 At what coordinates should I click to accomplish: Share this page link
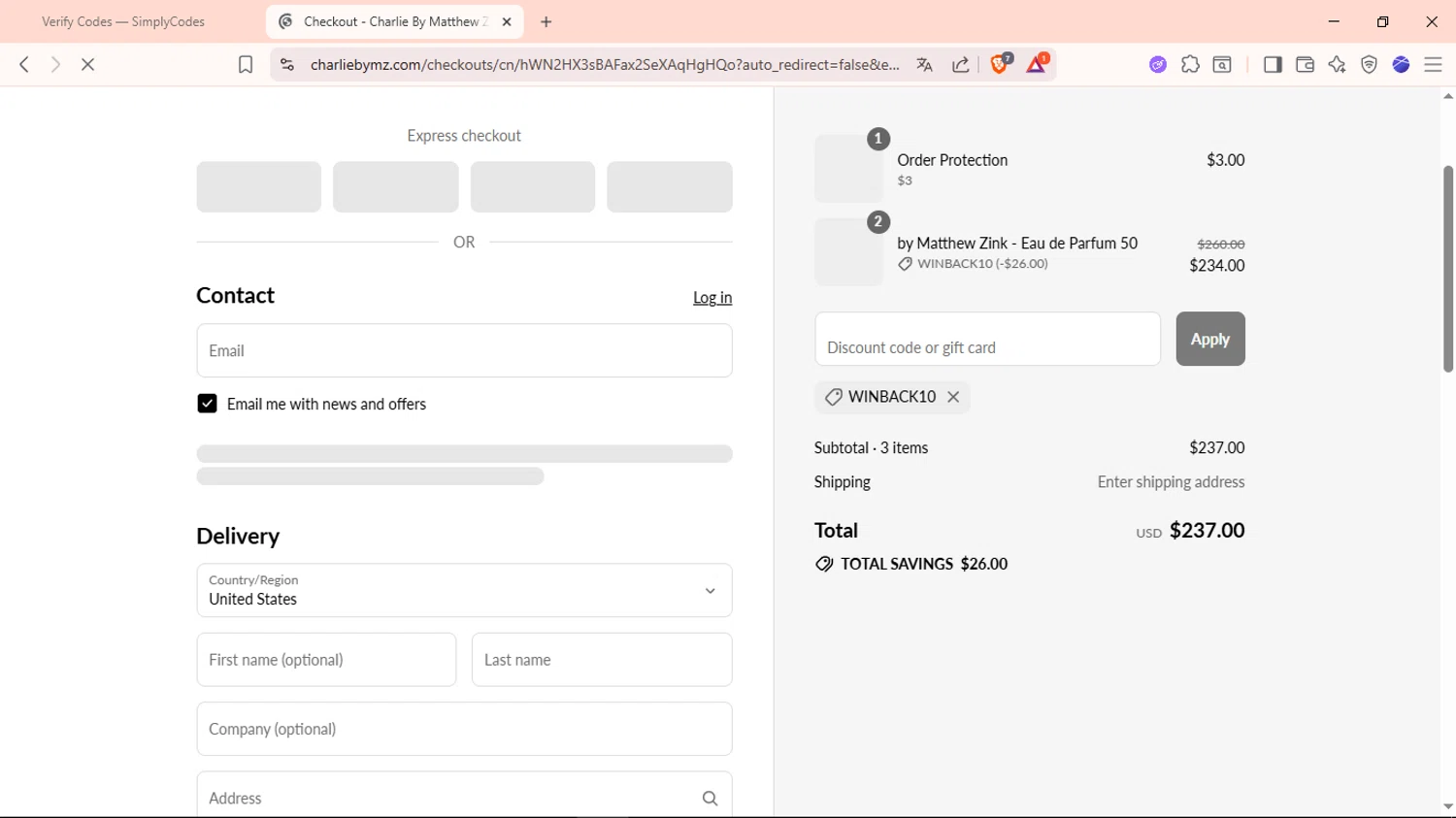click(961, 64)
